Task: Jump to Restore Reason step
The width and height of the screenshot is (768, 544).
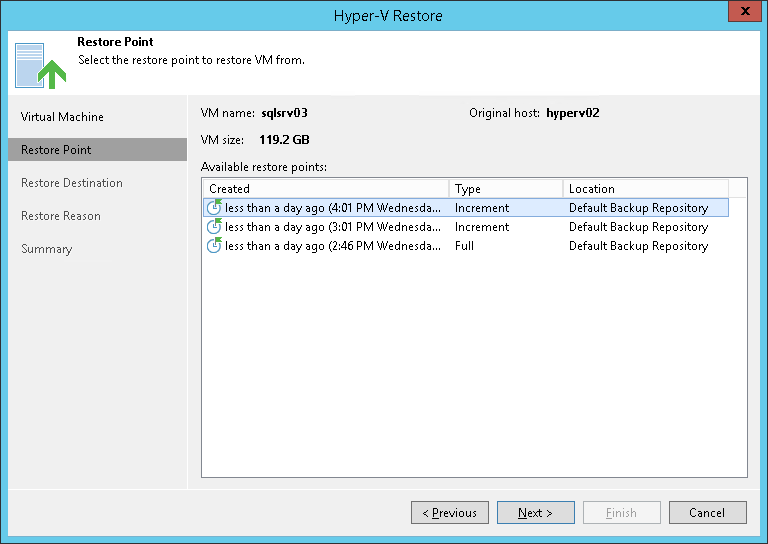Action: (61, 216)
